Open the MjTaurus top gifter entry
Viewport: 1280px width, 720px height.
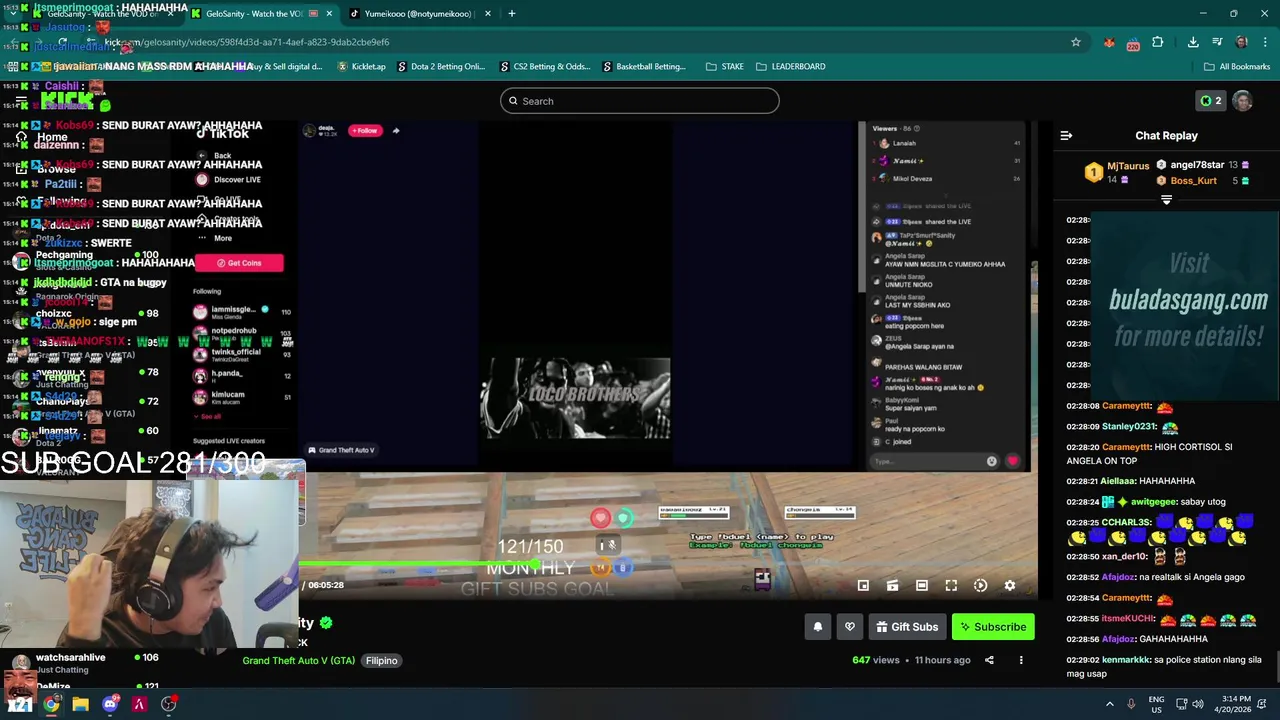pyautogui.click(x=1118, y=172)
